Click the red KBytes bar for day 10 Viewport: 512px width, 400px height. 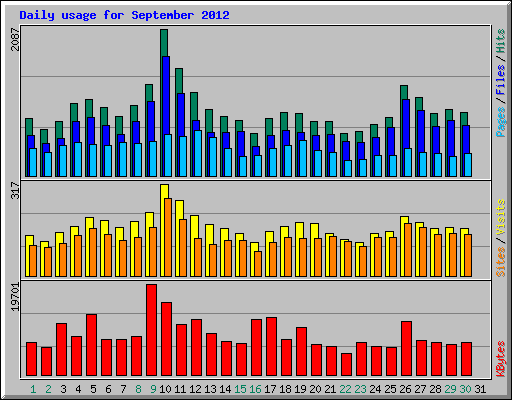167,339
